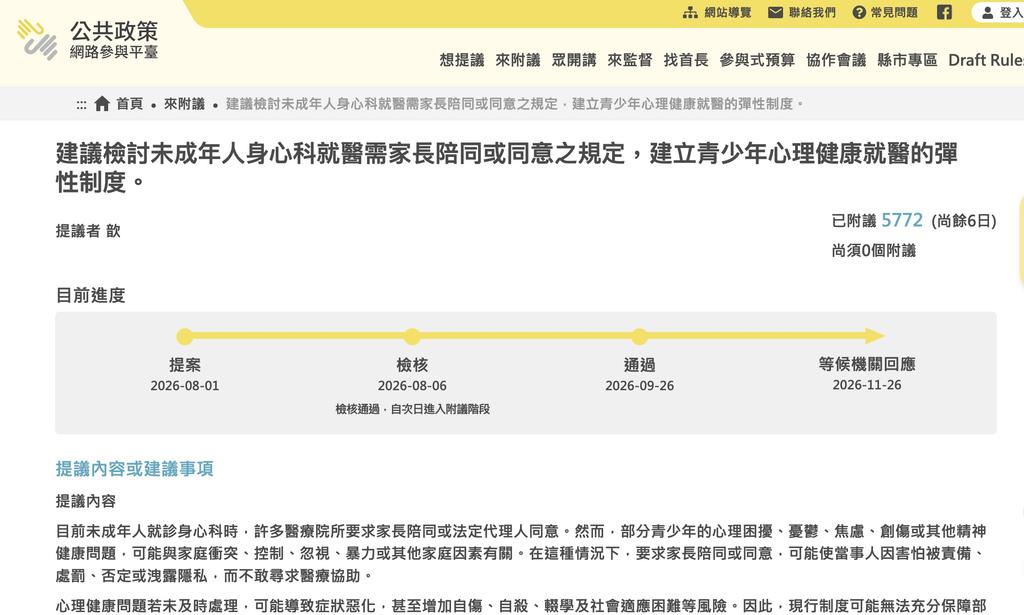Screen dimensions: 1024x615
Task: Open the 來附議 menu item
Action: point(518,60)
